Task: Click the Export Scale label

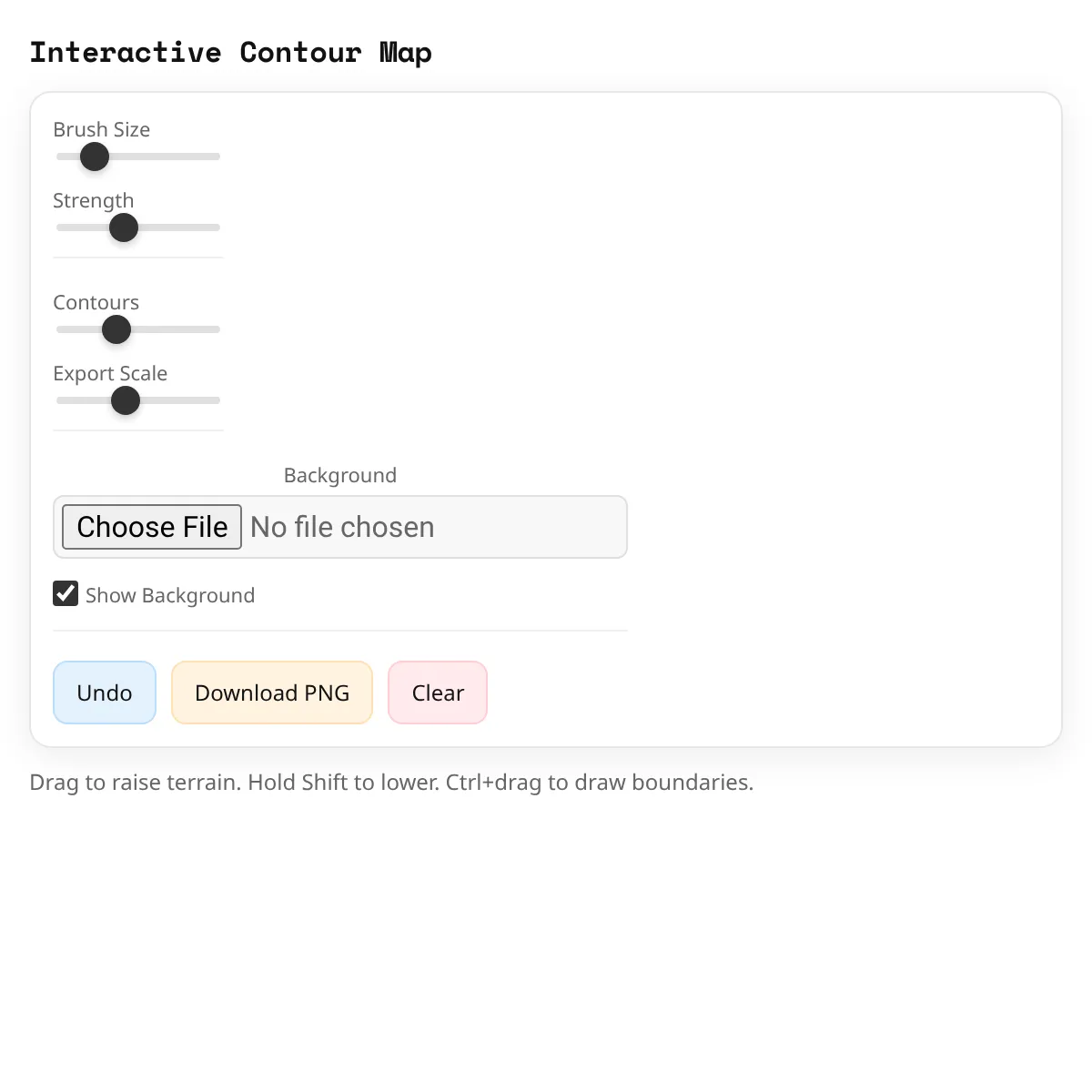Action: (x=110, y=374)
